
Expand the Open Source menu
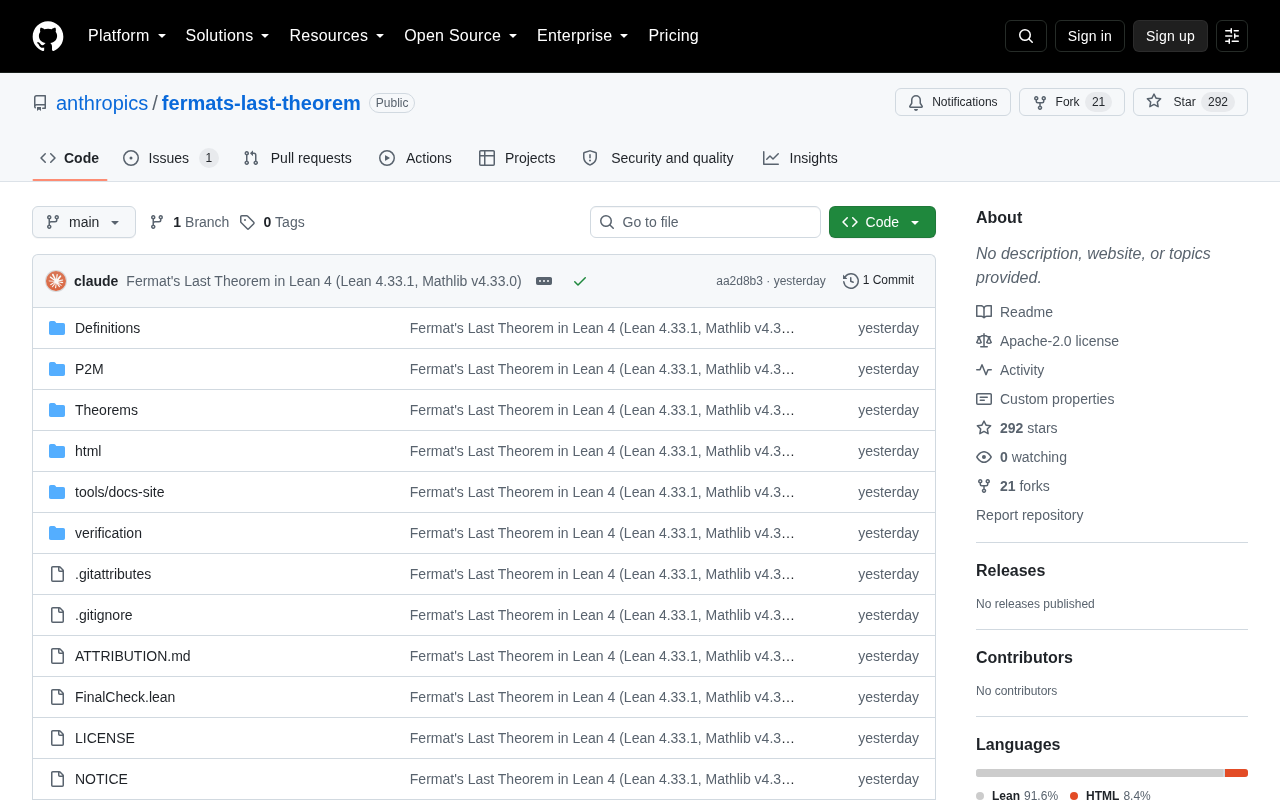click(461, 36)
